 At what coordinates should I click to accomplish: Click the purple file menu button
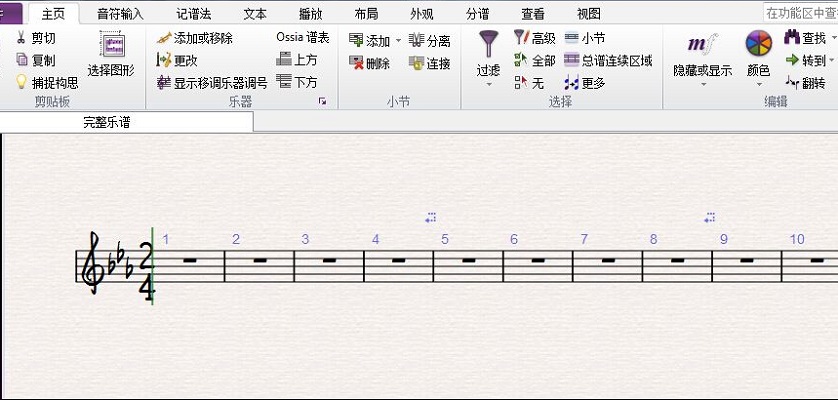coord(11,13)
